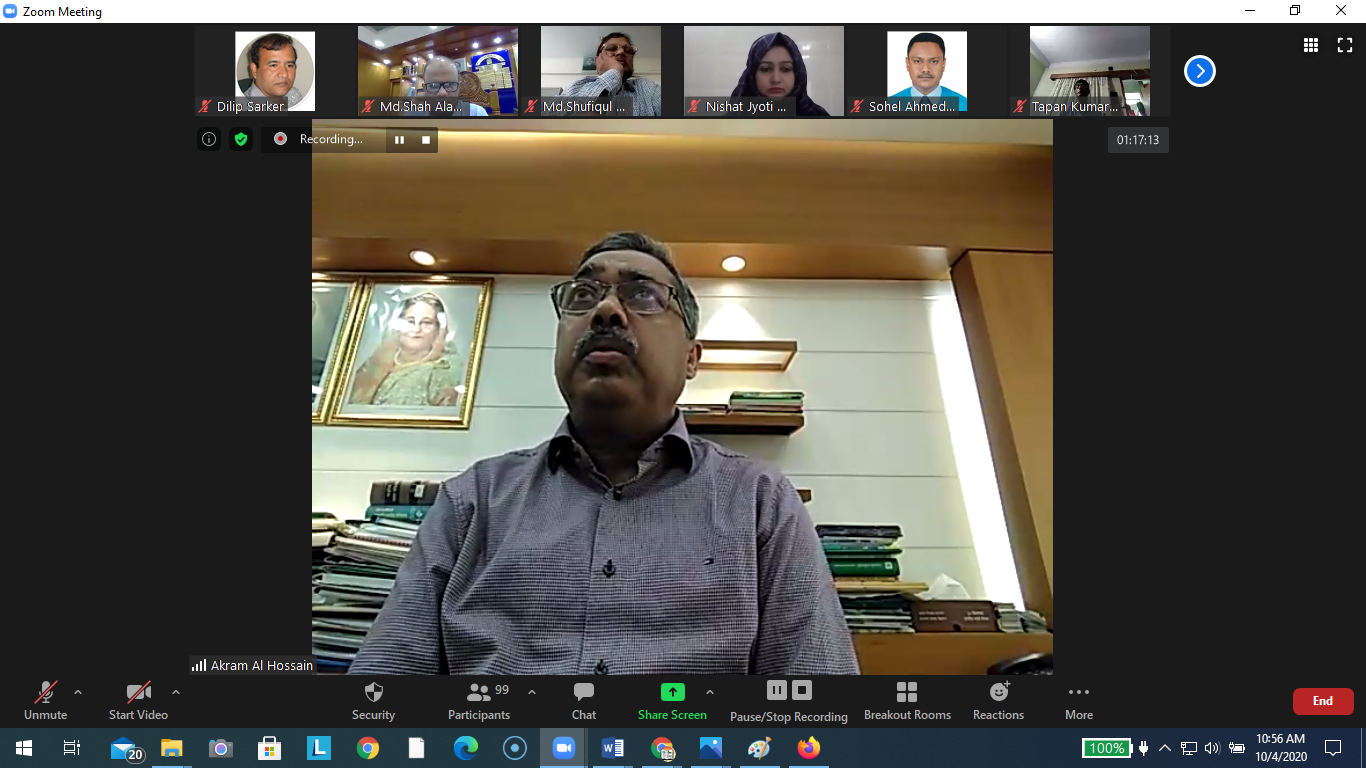Open Mail app on the taskbar
The image size is (1366, 768).
[x=126, y=748]
